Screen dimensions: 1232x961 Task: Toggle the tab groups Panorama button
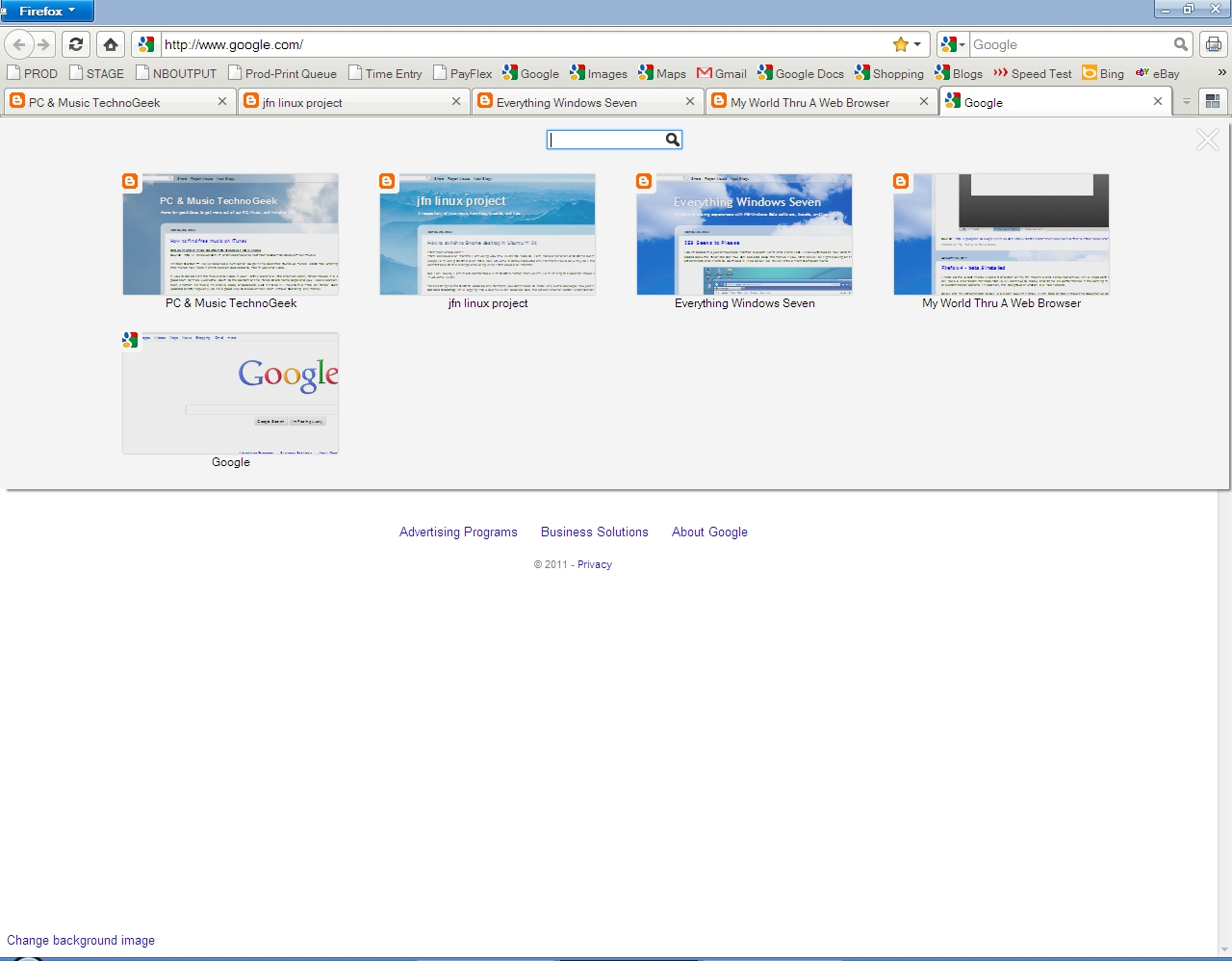point(1213,101)
